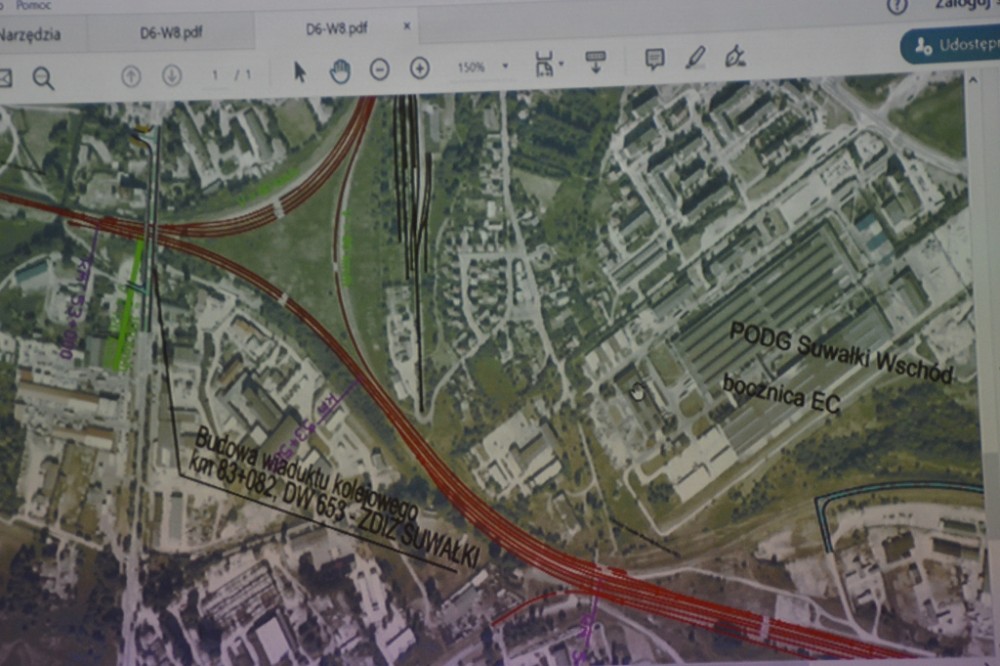This screenshot has width=1000, height=666.
Task: Zoom out with the minus button
Action: click(x=379, y=69)
